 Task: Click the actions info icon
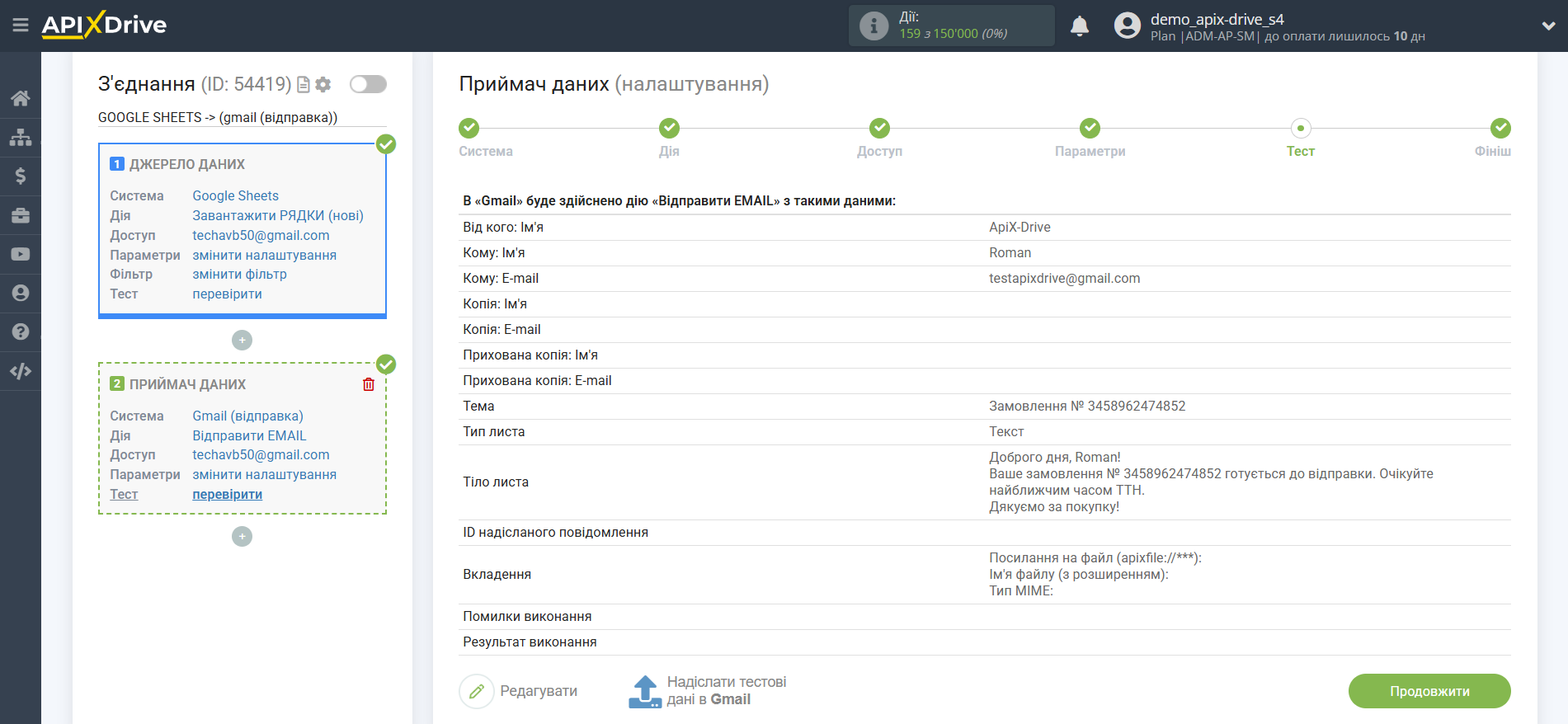tap(873, 26)
